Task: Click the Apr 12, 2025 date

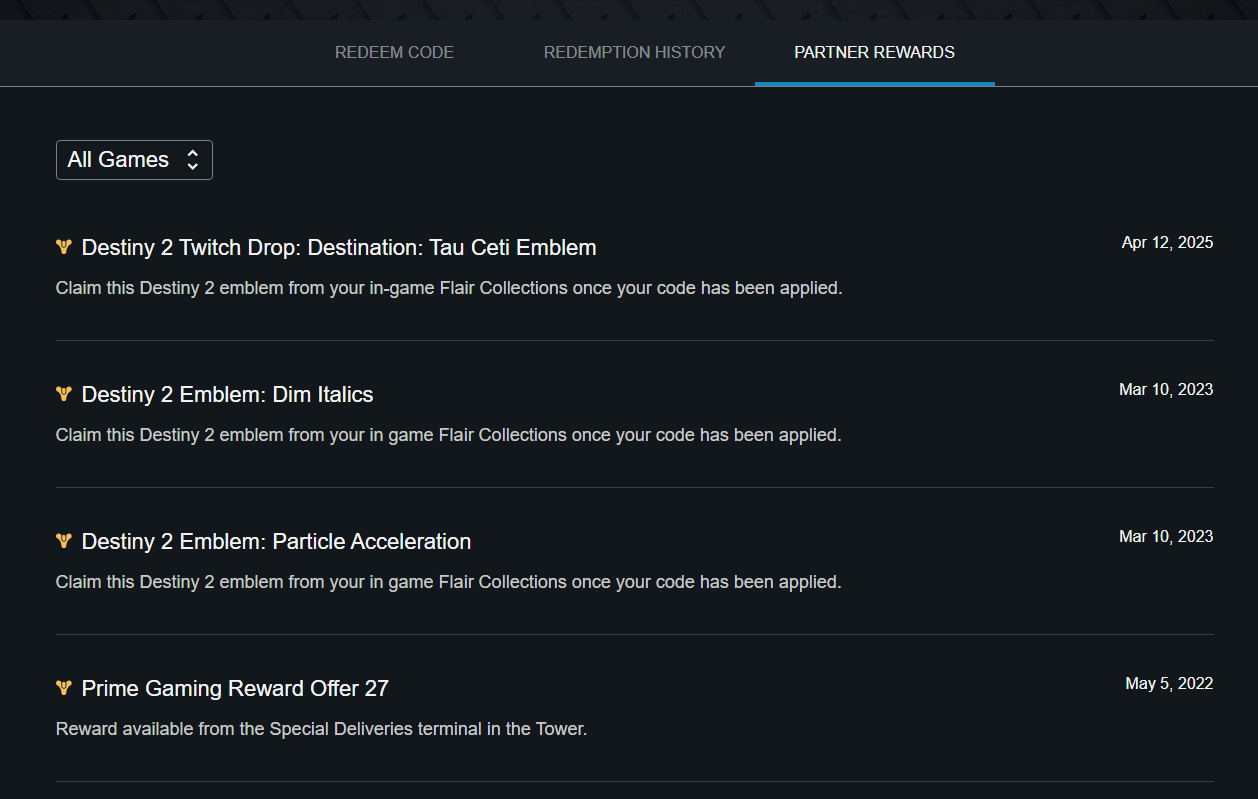Action: [x=1167, y=242]
